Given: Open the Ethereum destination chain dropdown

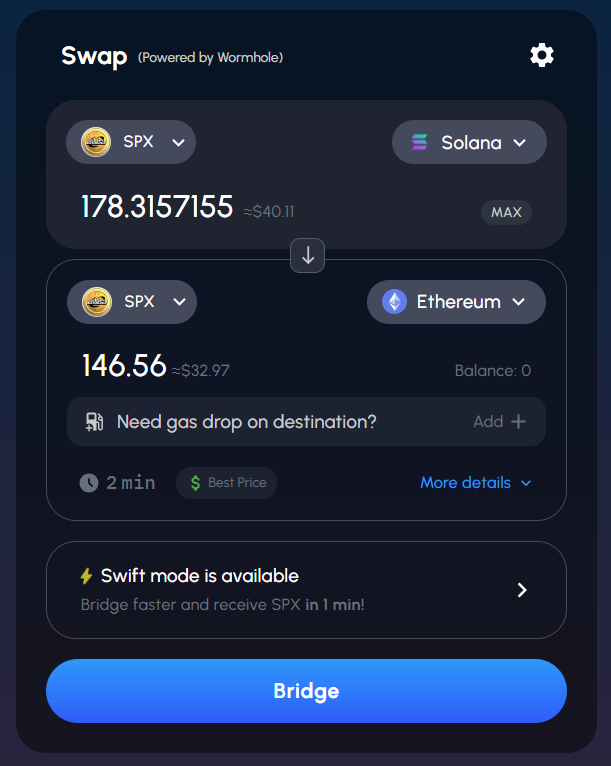Looking at the screenshot, I should point(456,301).
